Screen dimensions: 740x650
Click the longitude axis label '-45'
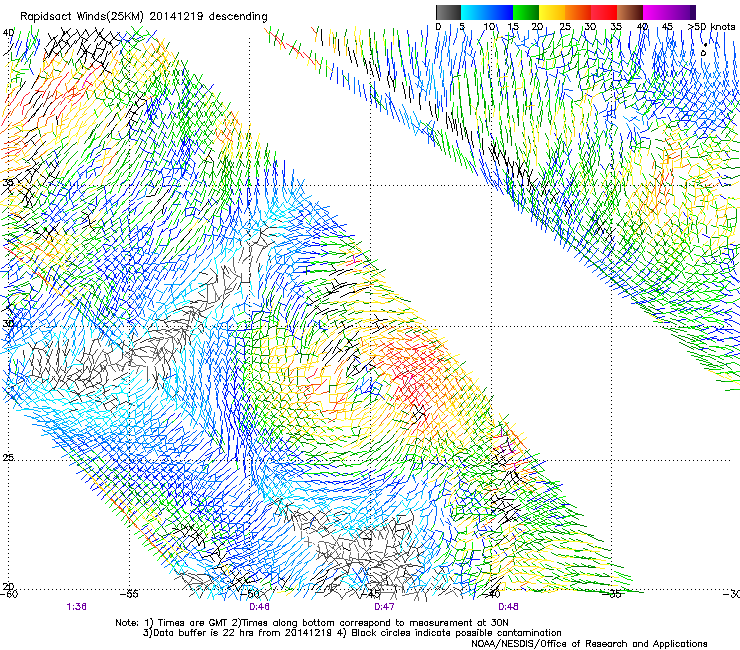(x=371, y=594)
